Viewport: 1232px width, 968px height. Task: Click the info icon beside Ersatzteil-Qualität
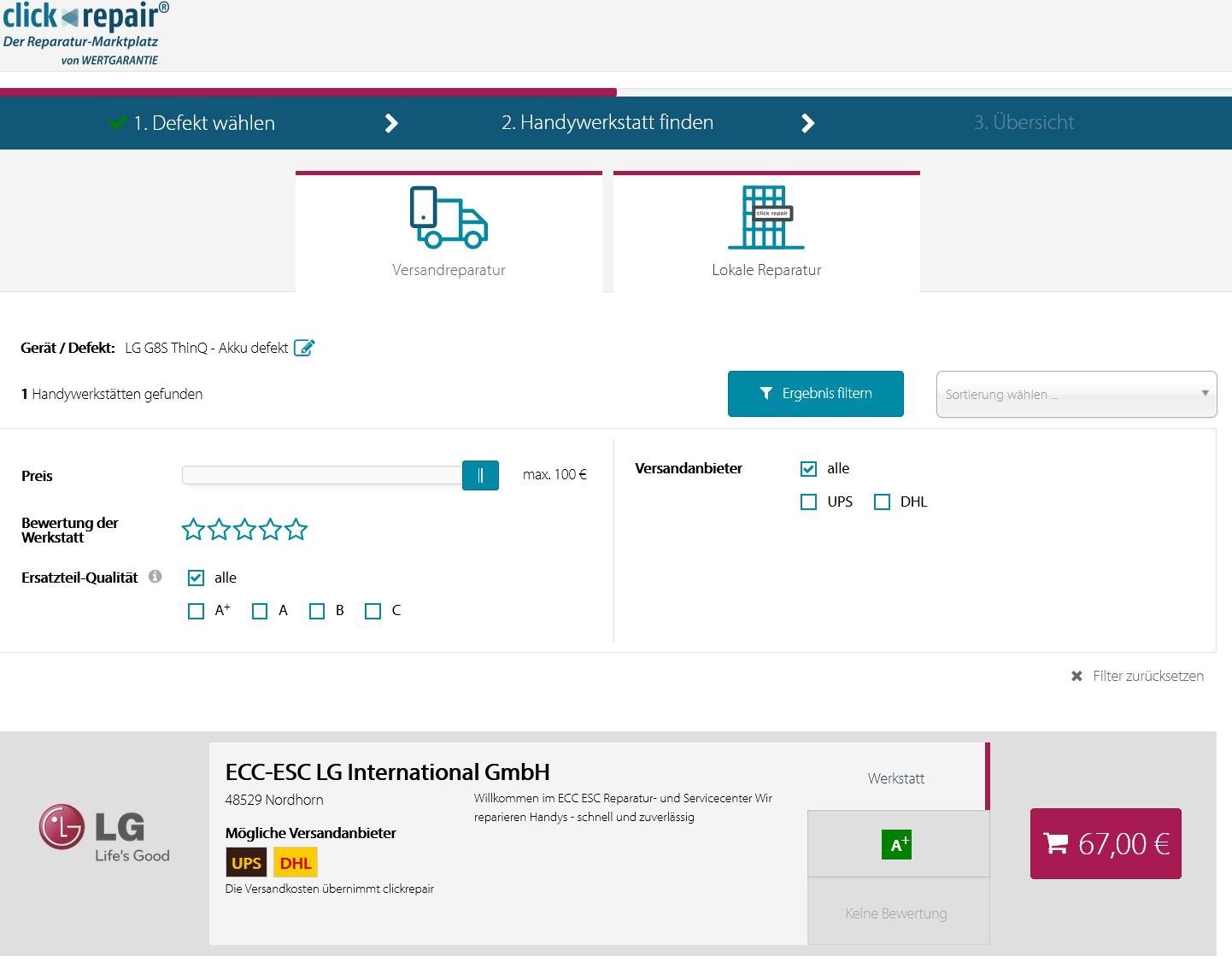click(155, 576)
